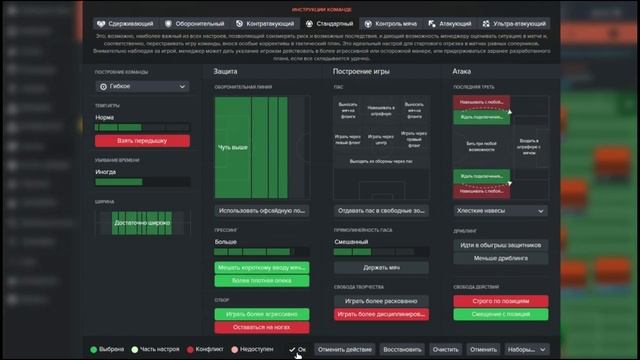Toggle Смещение с позиций
This screenshot has width=640, height=360.
click(501, 314)
